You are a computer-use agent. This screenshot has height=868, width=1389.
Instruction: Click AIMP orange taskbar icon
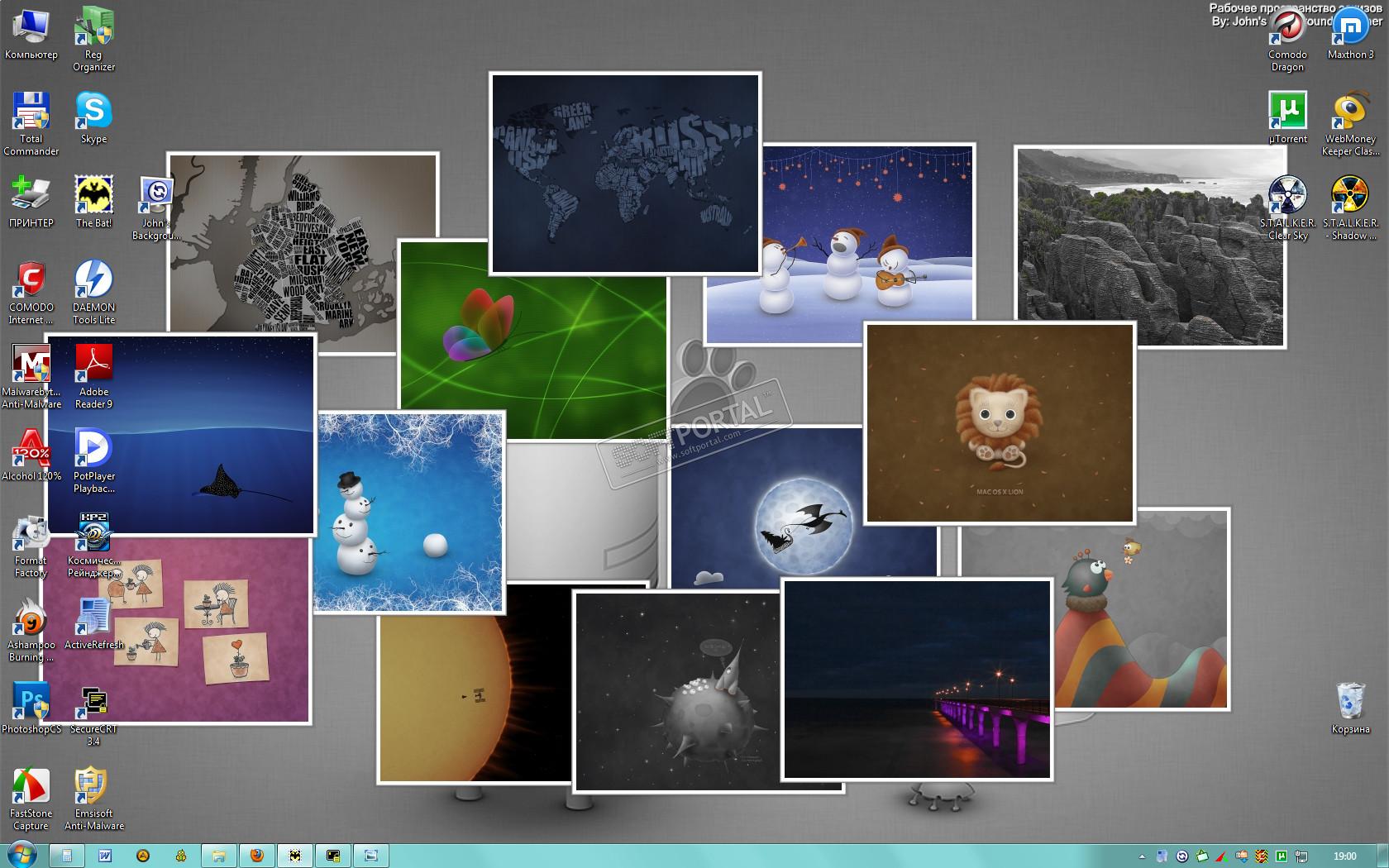[143, 856]
